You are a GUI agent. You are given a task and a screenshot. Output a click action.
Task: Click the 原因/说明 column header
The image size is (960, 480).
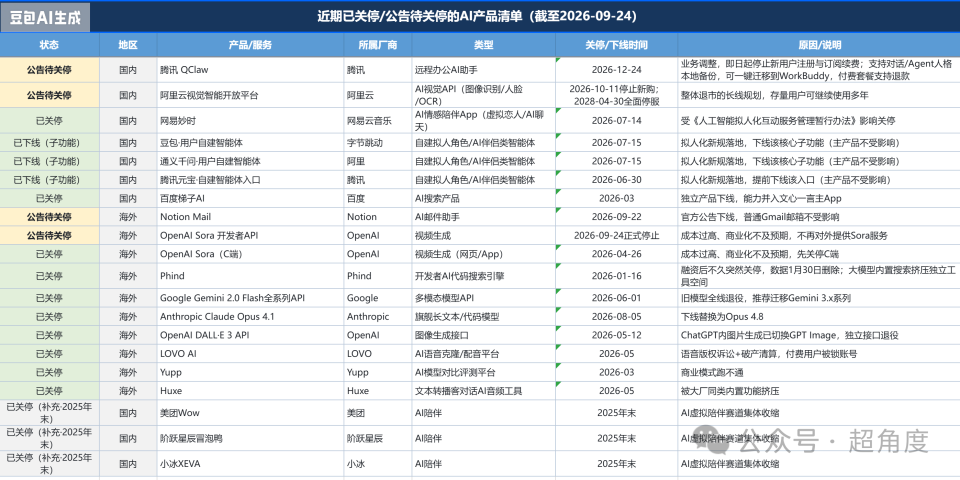click(819, 45)
